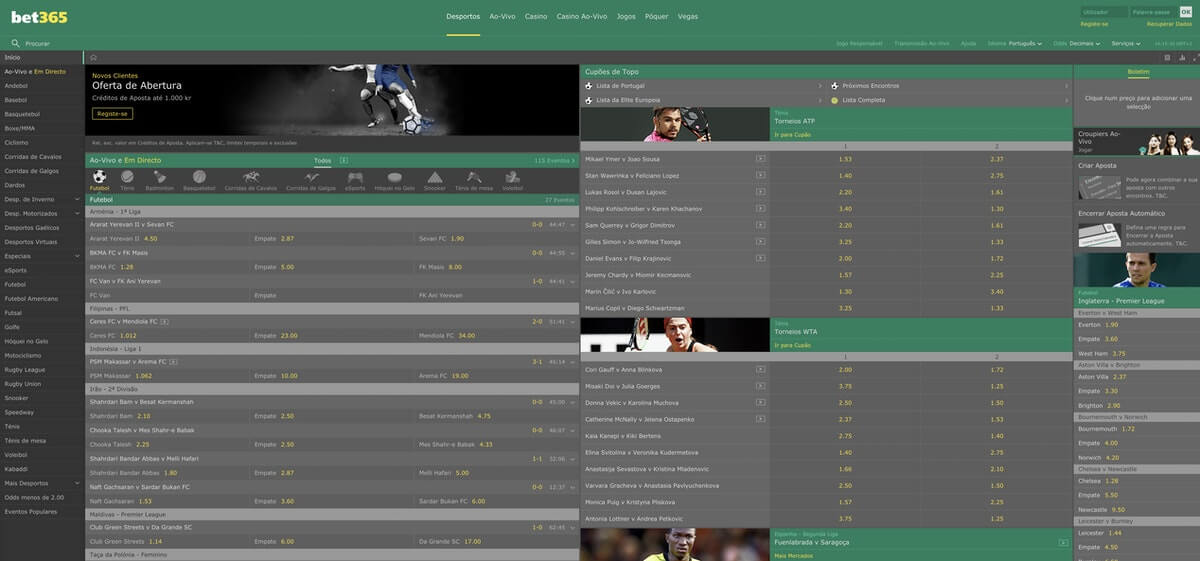
Task: Click the OK login button
Action: [x=1186, y=12]
